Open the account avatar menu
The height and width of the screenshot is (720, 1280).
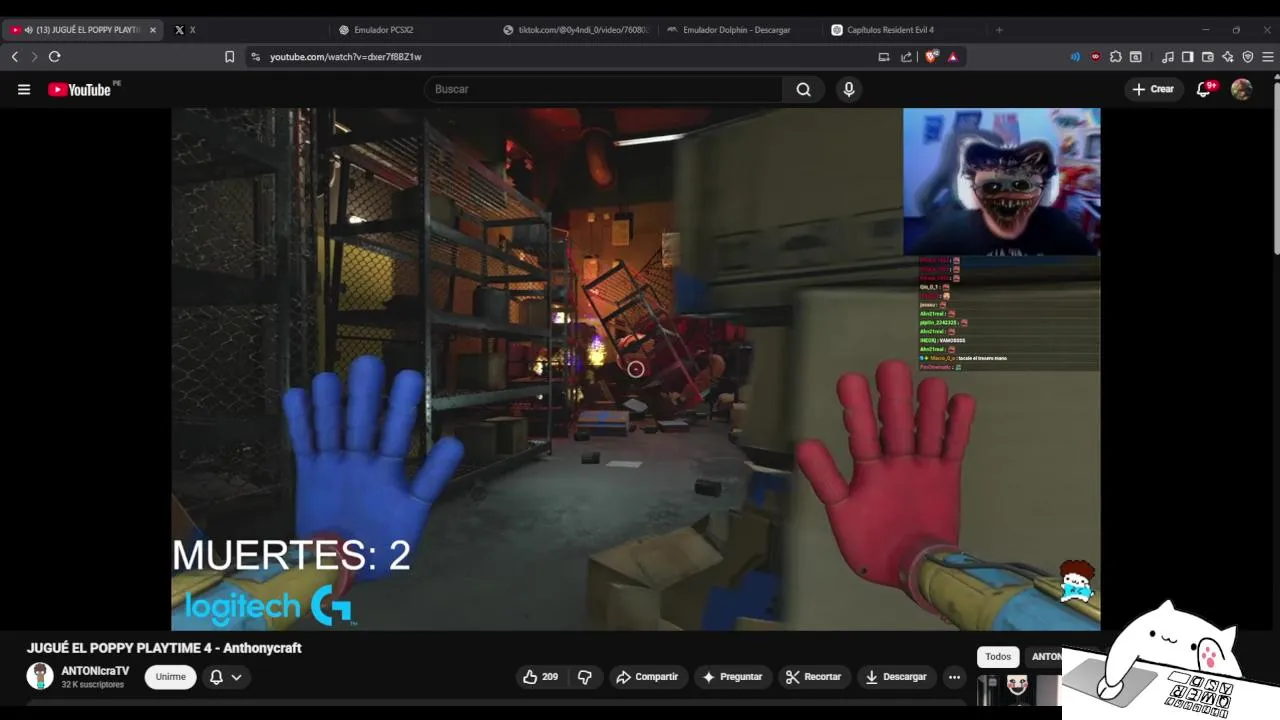pyautogui.click(x=1242, y=89)
